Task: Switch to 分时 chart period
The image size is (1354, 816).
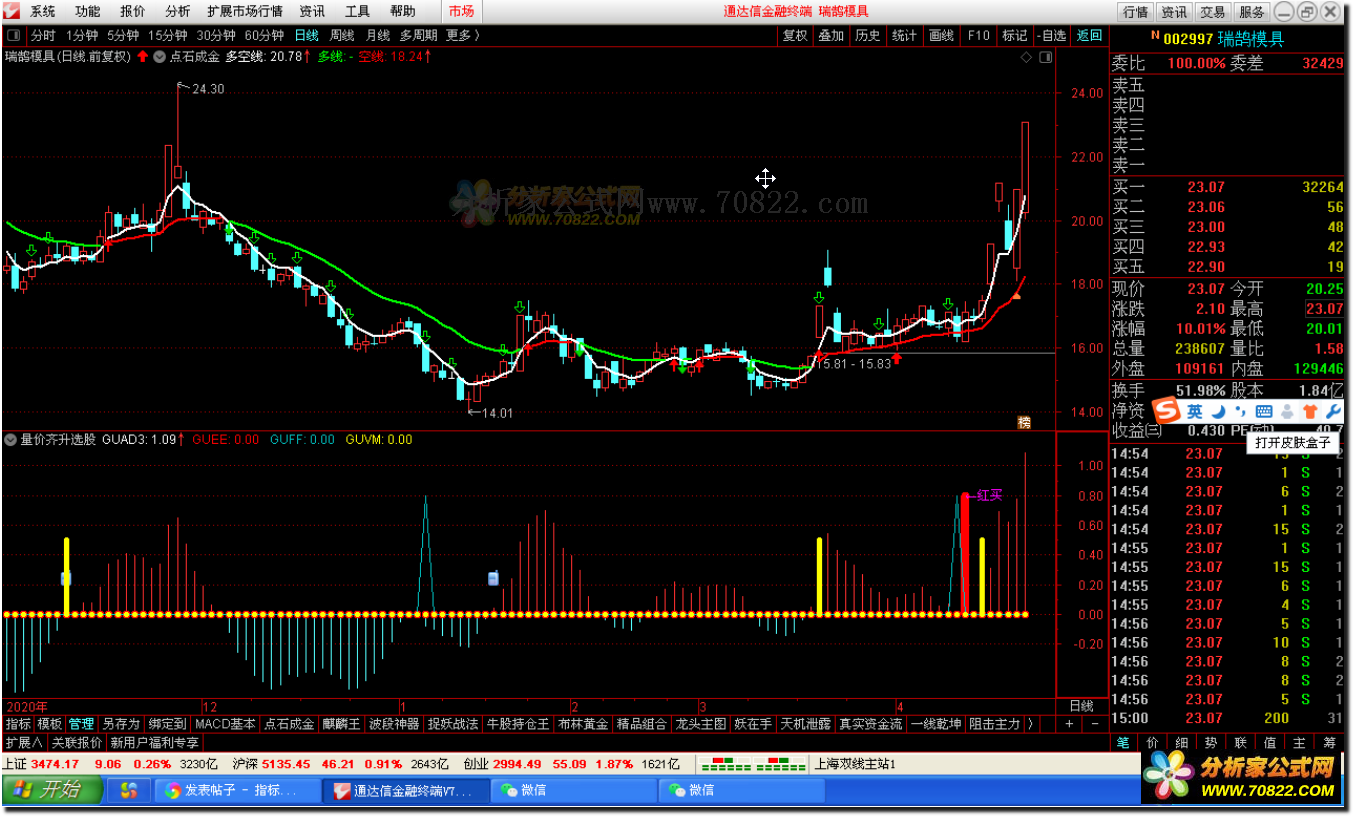Action: click(x=43, y=35)
